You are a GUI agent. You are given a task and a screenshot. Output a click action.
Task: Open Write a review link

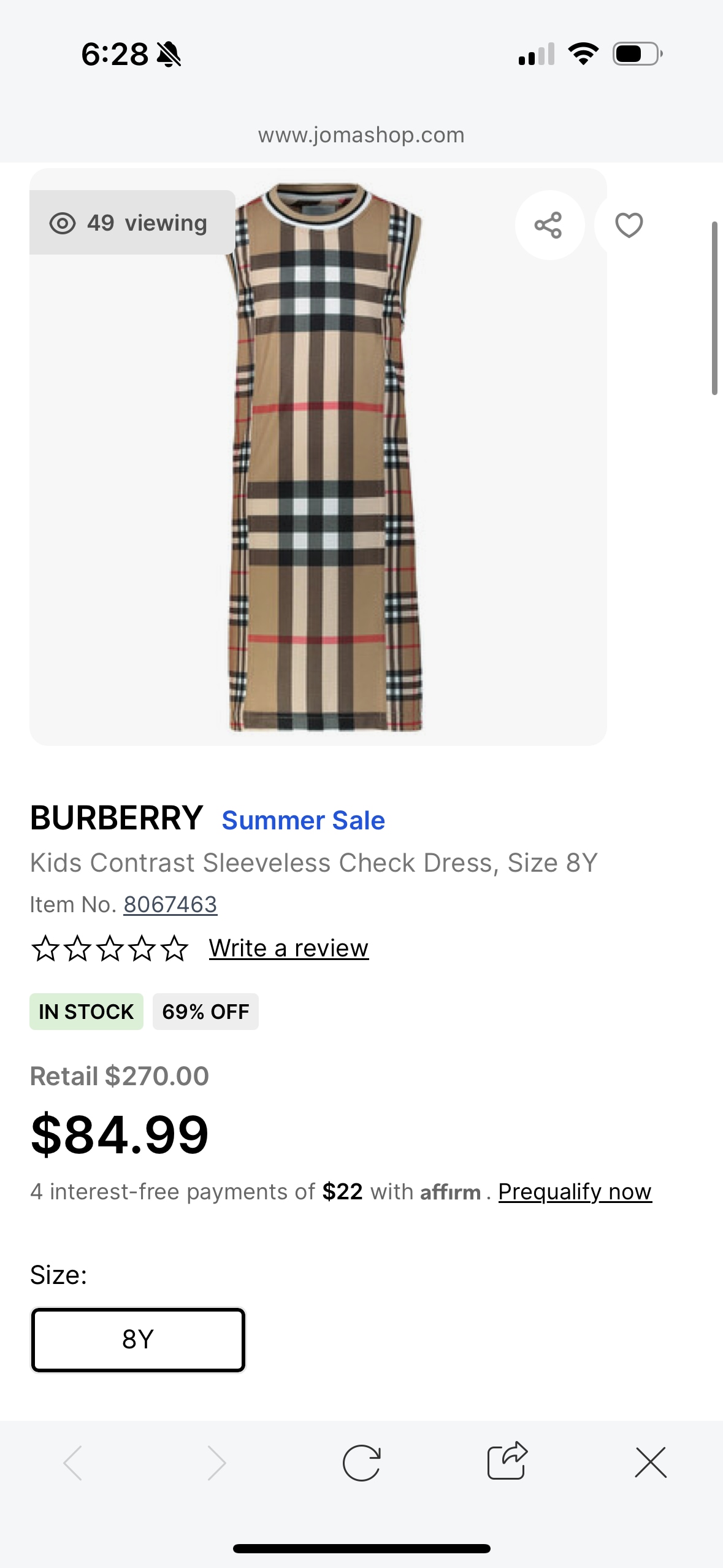[x=289, y=948]
